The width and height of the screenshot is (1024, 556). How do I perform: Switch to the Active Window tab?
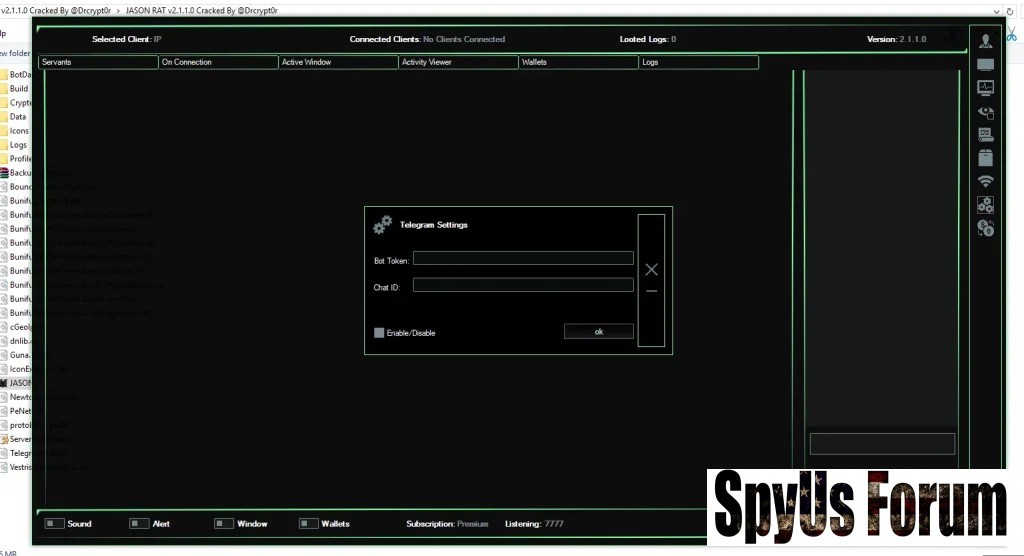338,62
